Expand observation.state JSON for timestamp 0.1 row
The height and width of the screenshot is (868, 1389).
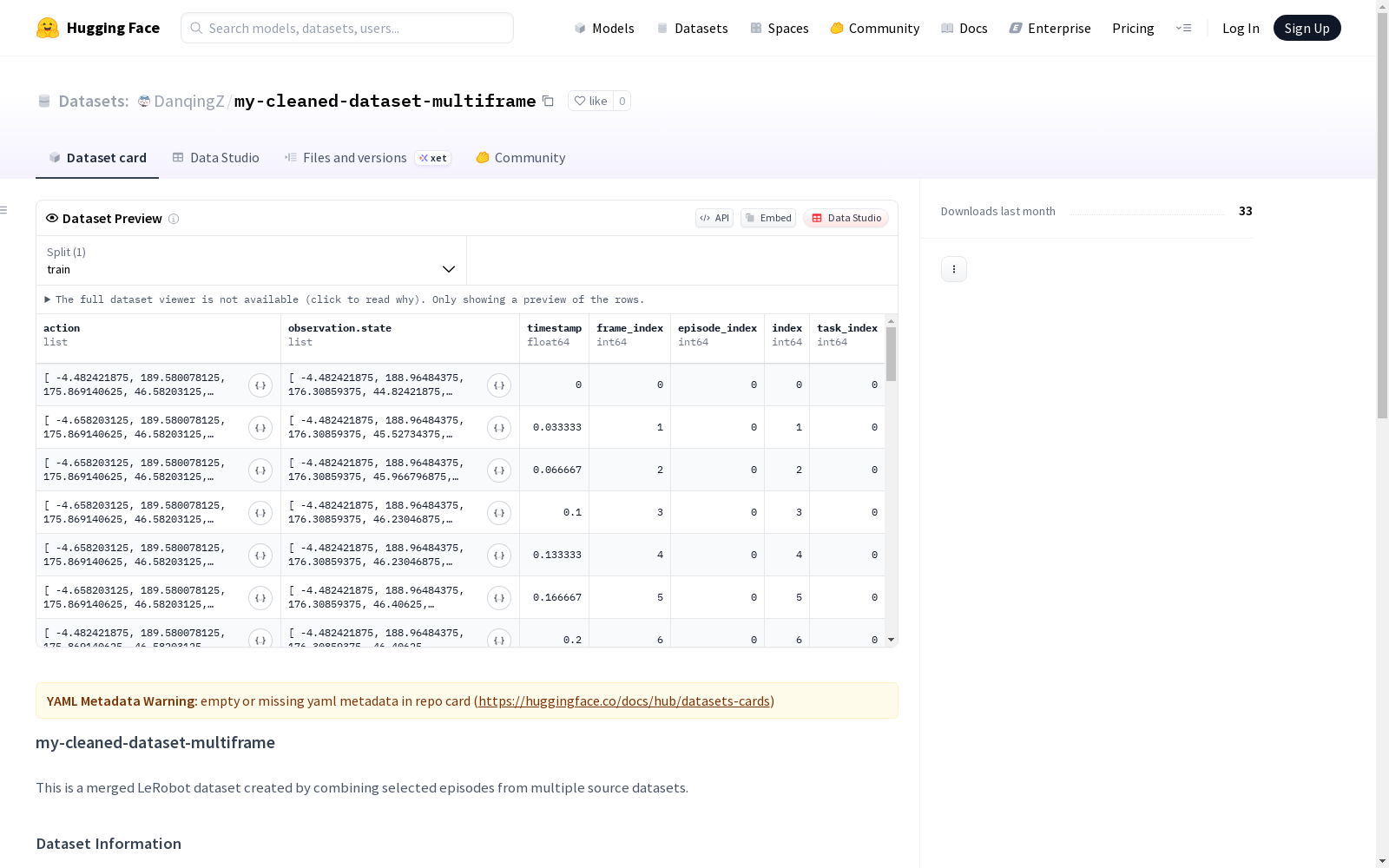tap(499, 513)
